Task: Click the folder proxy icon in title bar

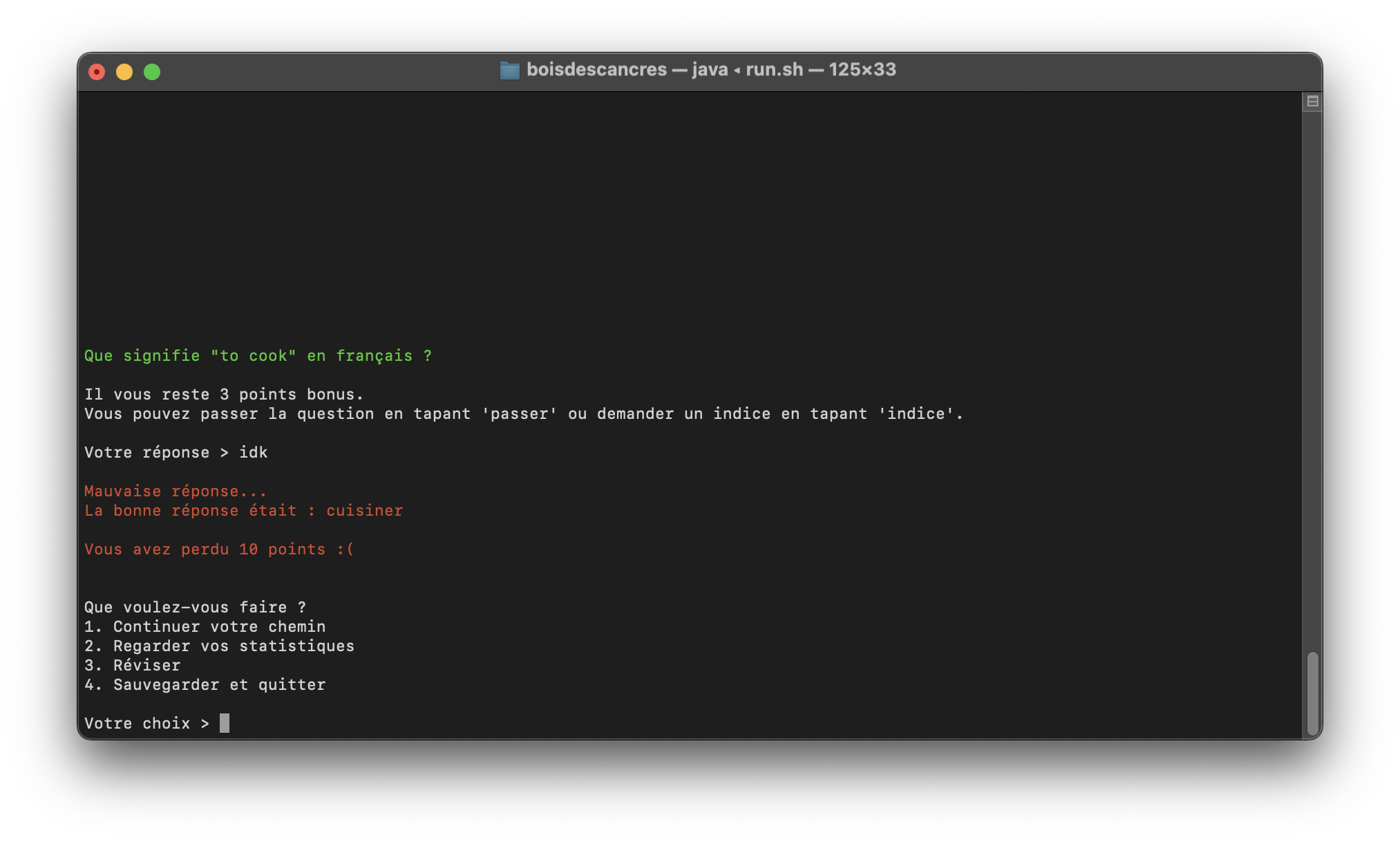Action: click(509, 71)
